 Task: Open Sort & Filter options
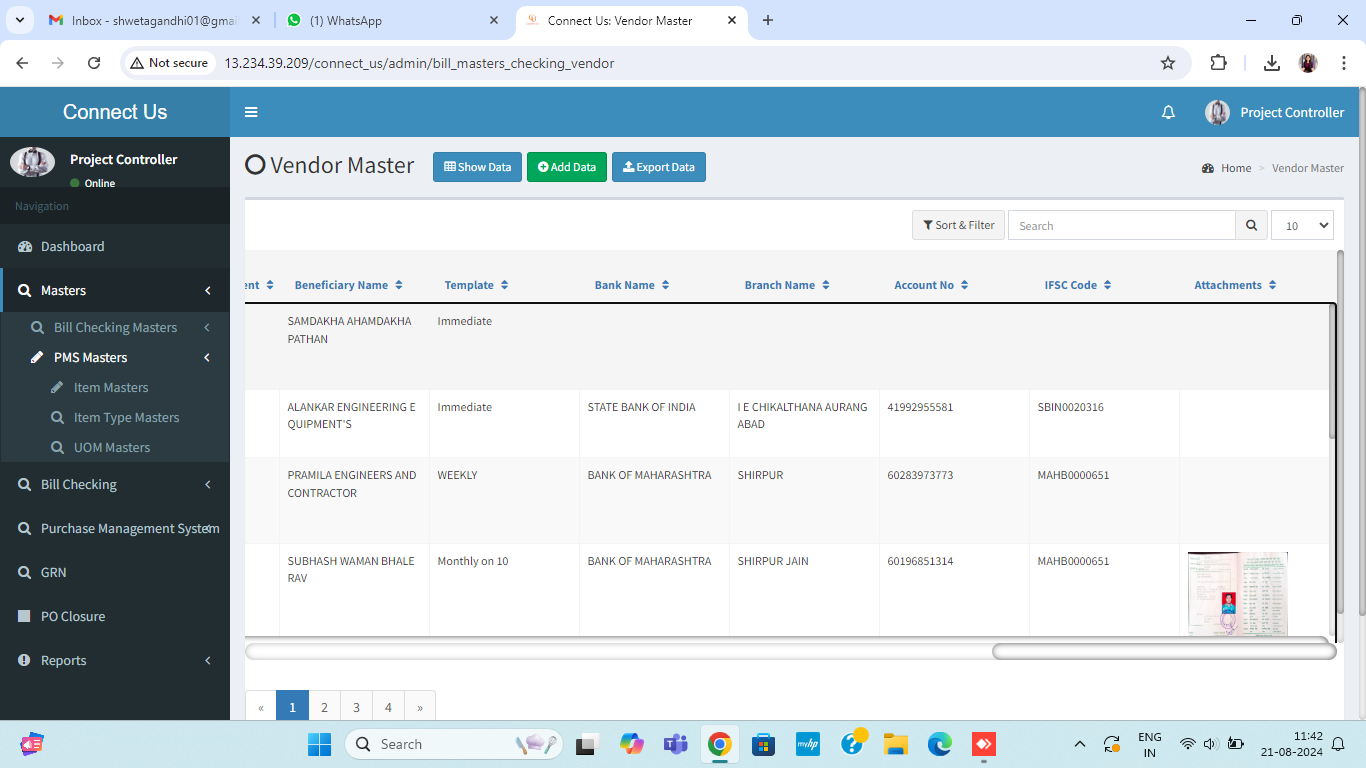tap(958, 225)
